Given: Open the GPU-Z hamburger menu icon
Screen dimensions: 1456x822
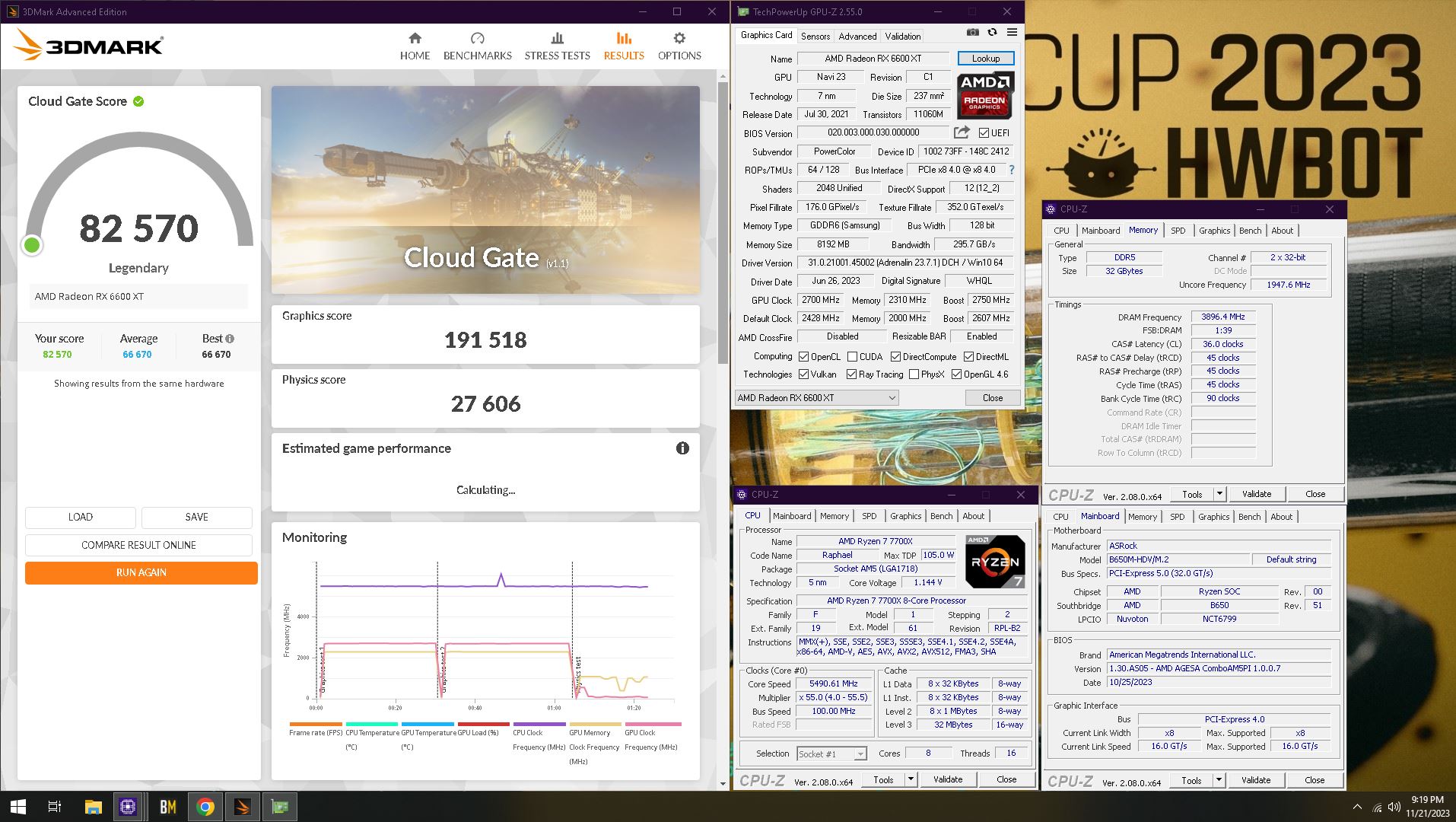Looking at the screenshot, I should pos(1012,32).
